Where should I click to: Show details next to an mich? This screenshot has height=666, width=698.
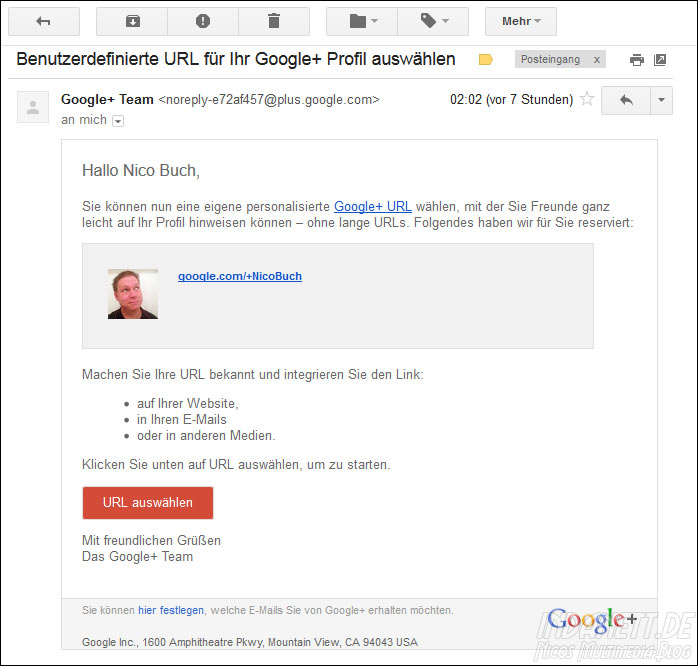point(118,121)
